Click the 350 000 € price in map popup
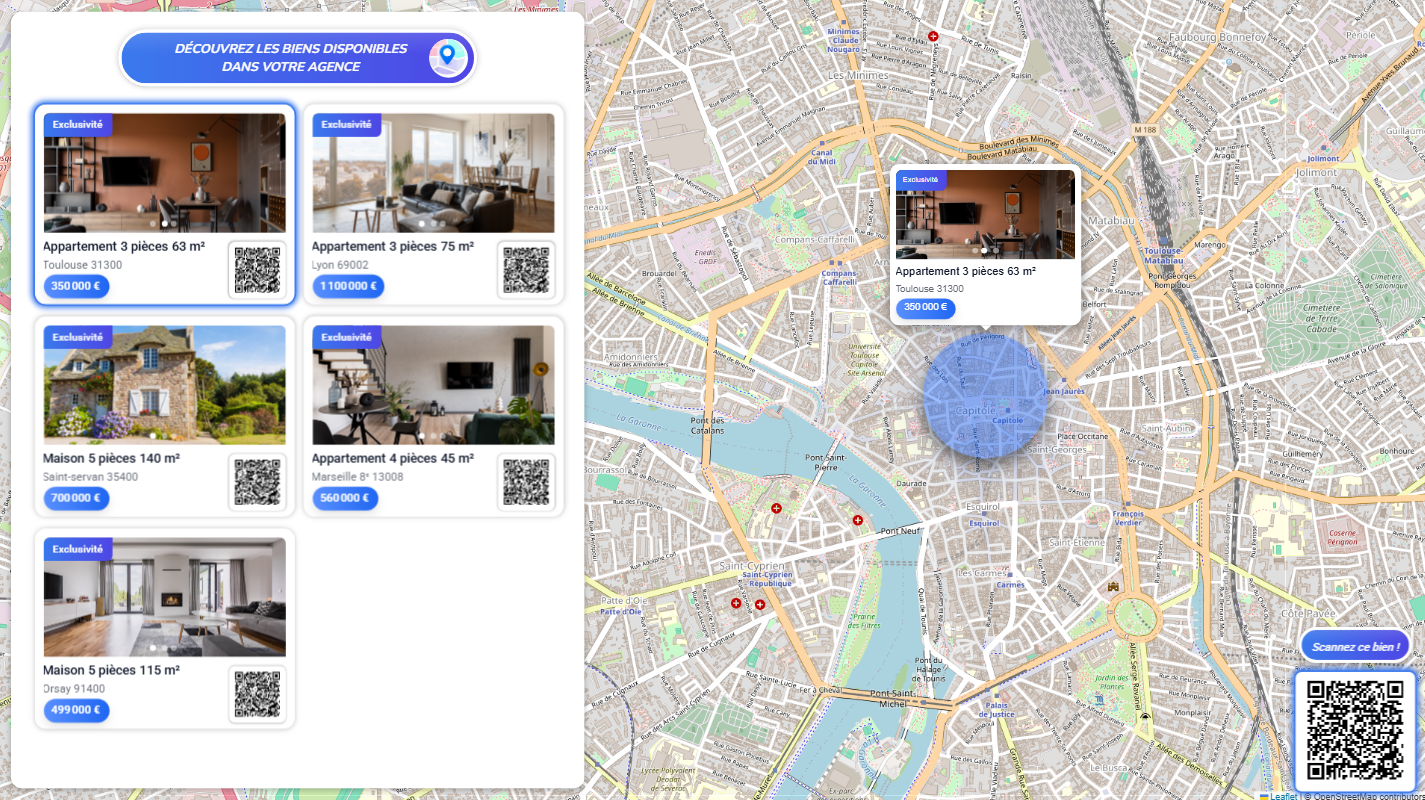The height and width of the screenshot is (800, 1425). click(x=925, y=308)
